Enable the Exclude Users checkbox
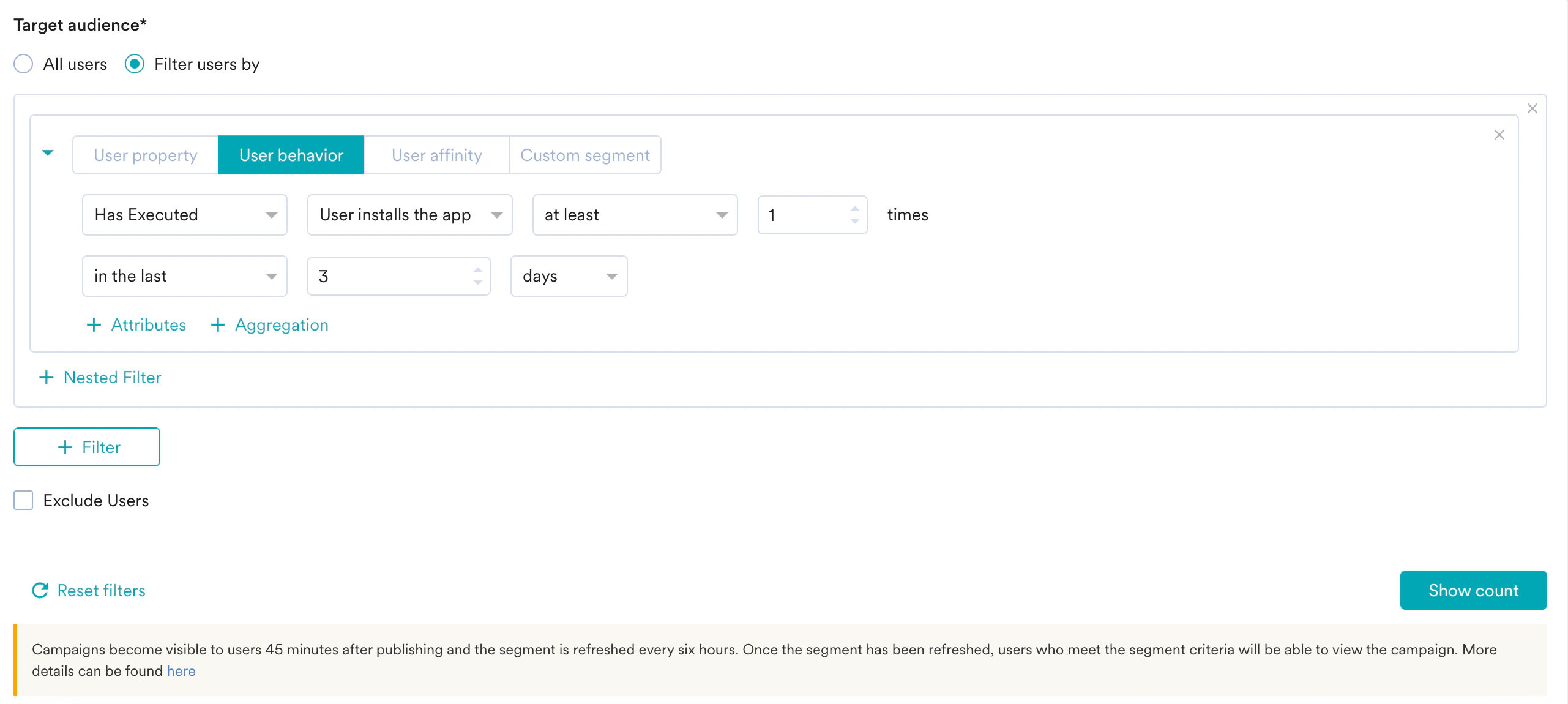The image size is (1568, 704). (23, 500)
